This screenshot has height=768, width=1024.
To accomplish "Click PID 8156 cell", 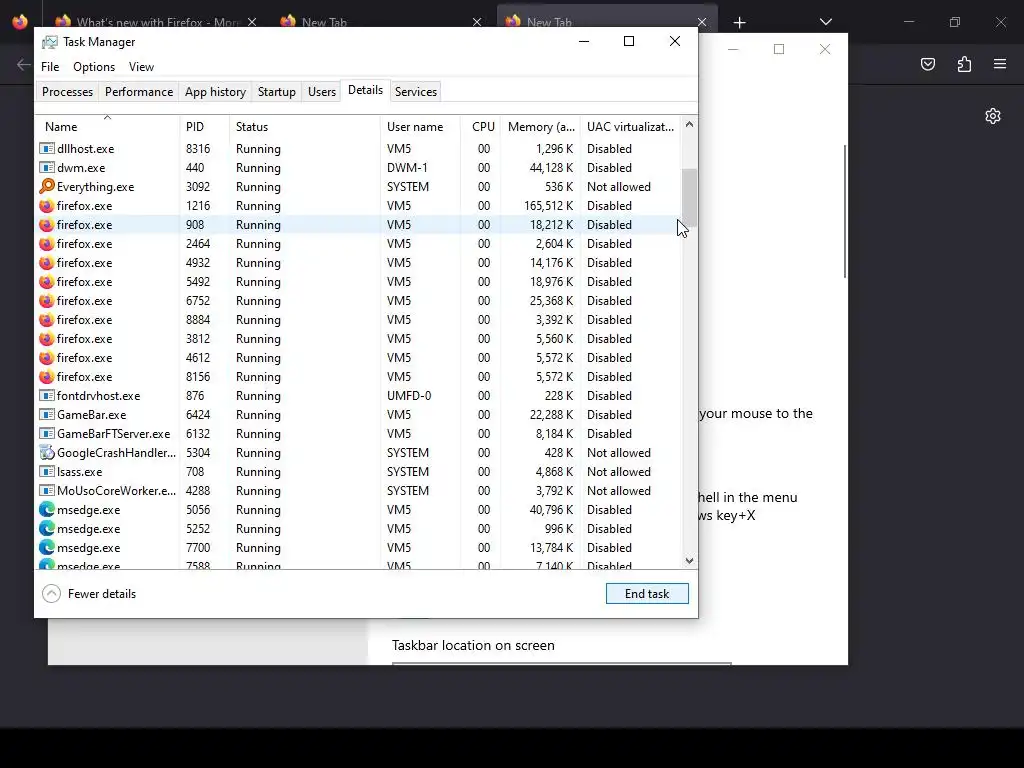I will [198, 377].
